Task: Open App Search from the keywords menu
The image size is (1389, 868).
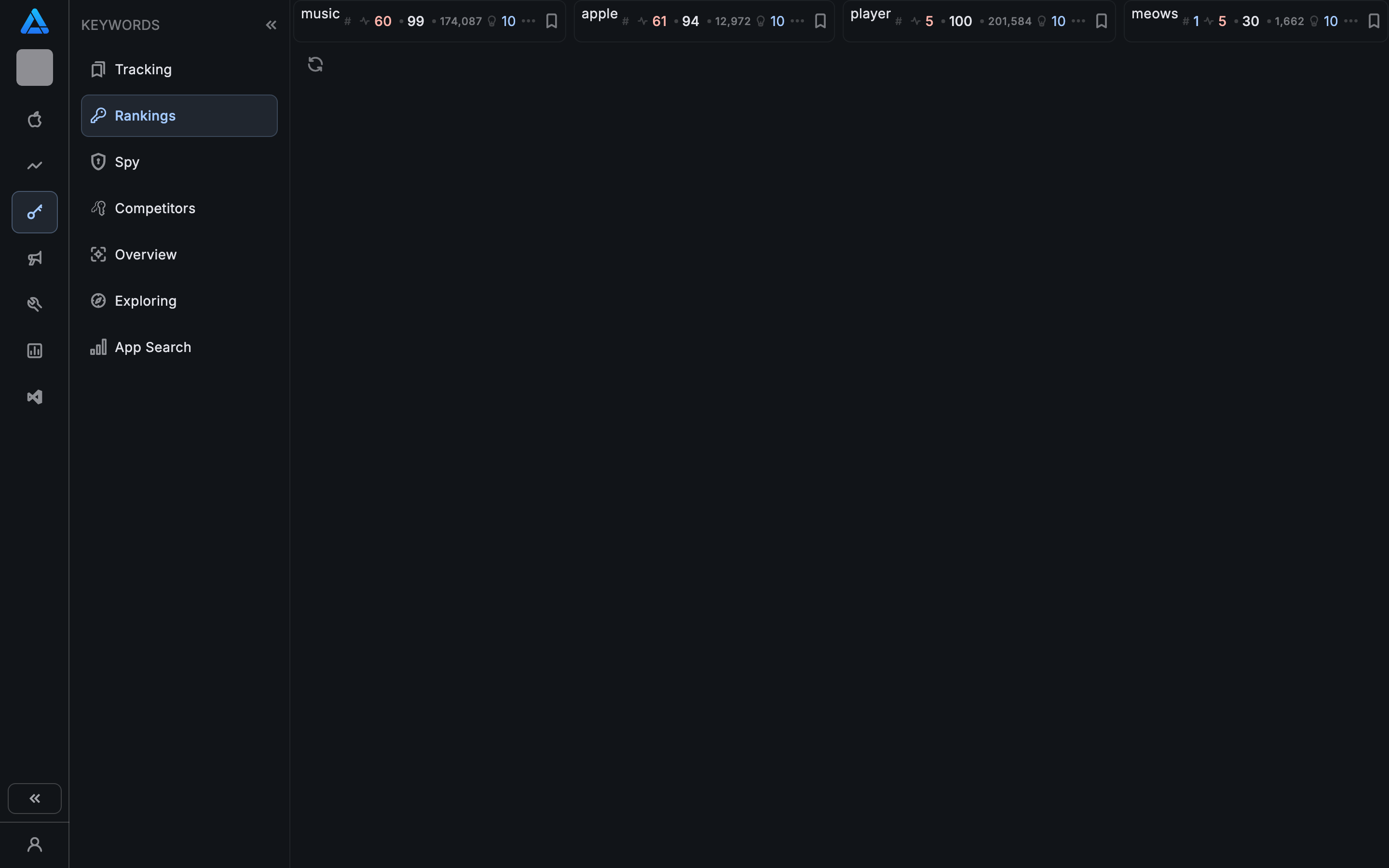Action: pos(153,347)
